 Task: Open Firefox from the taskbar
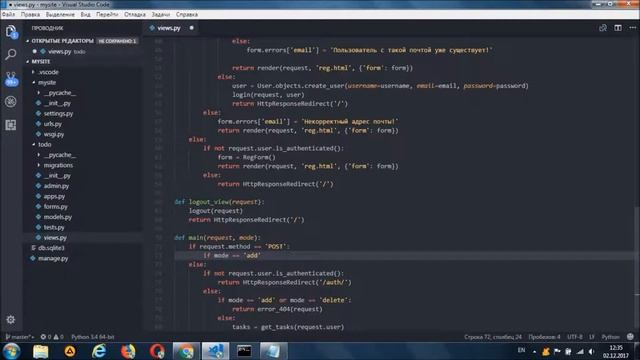(128, 351)
